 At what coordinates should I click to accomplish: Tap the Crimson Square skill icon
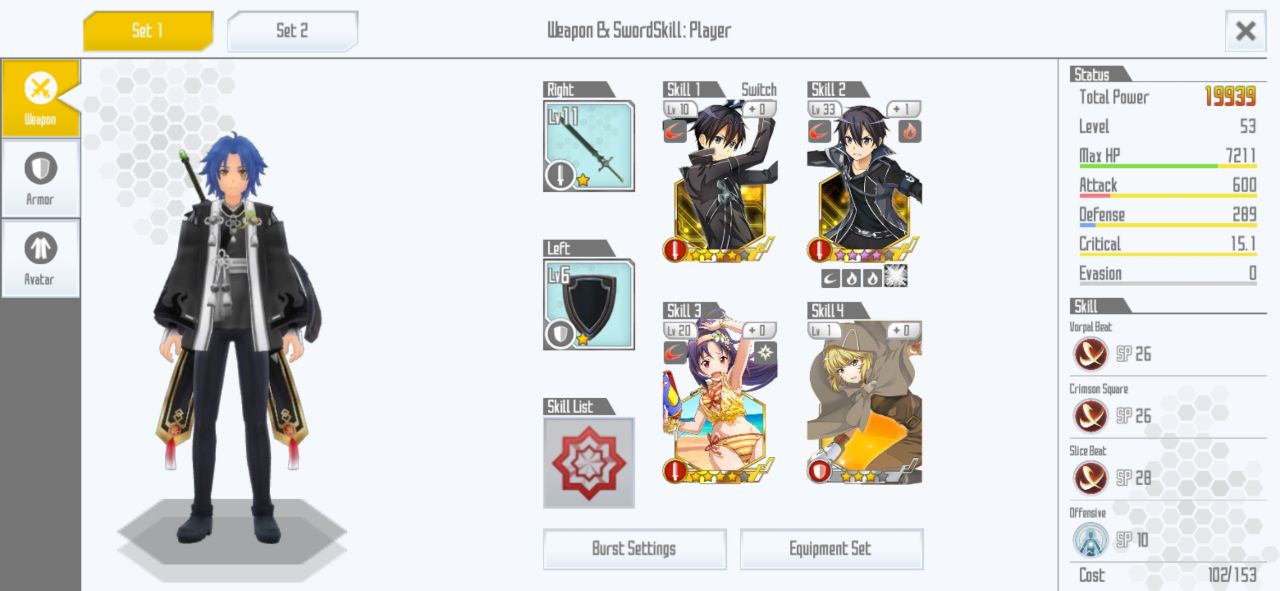pos(1090,416)
